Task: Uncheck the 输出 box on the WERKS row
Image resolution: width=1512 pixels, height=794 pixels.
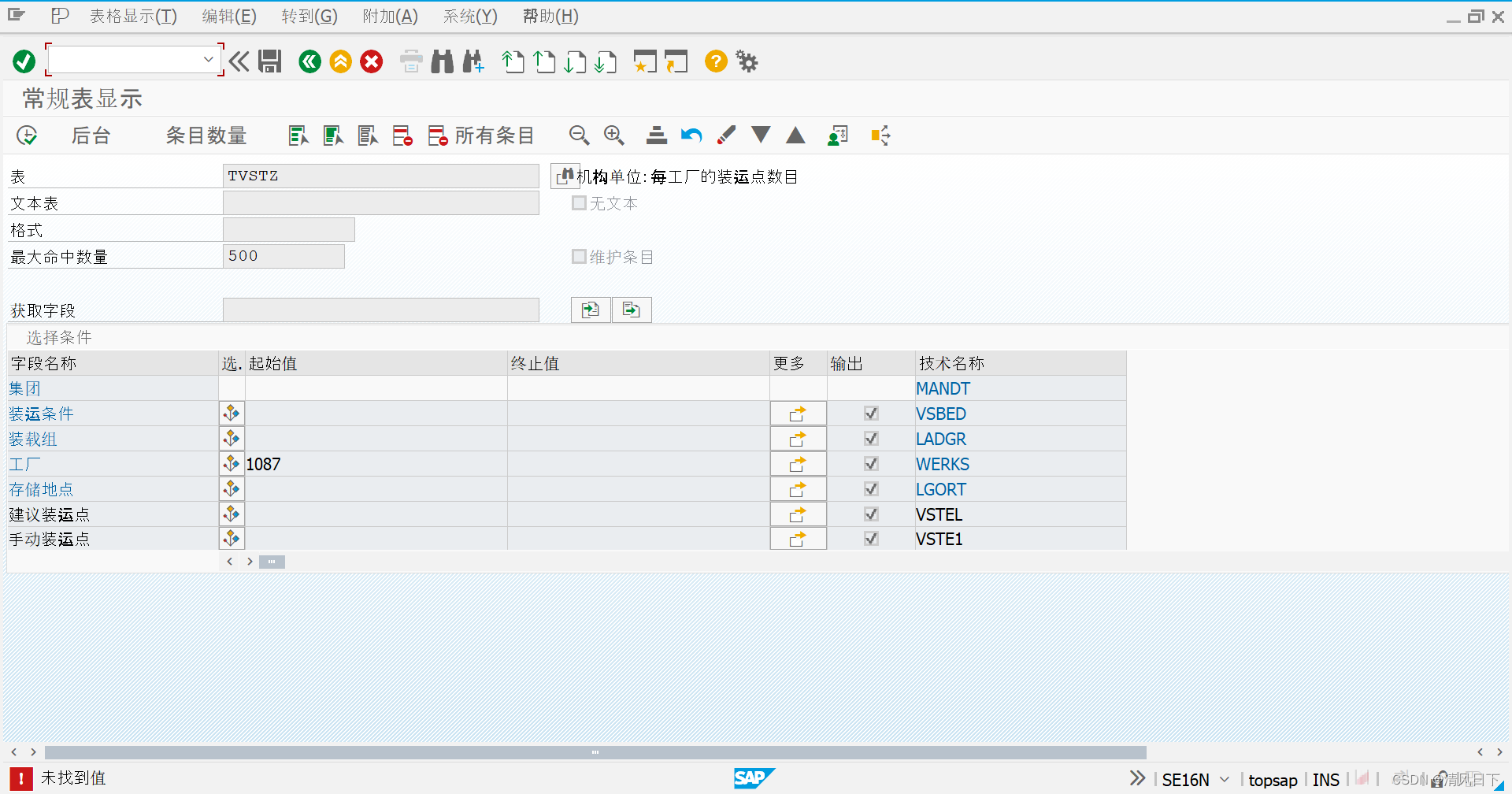Action: click(x=871, y=464)
